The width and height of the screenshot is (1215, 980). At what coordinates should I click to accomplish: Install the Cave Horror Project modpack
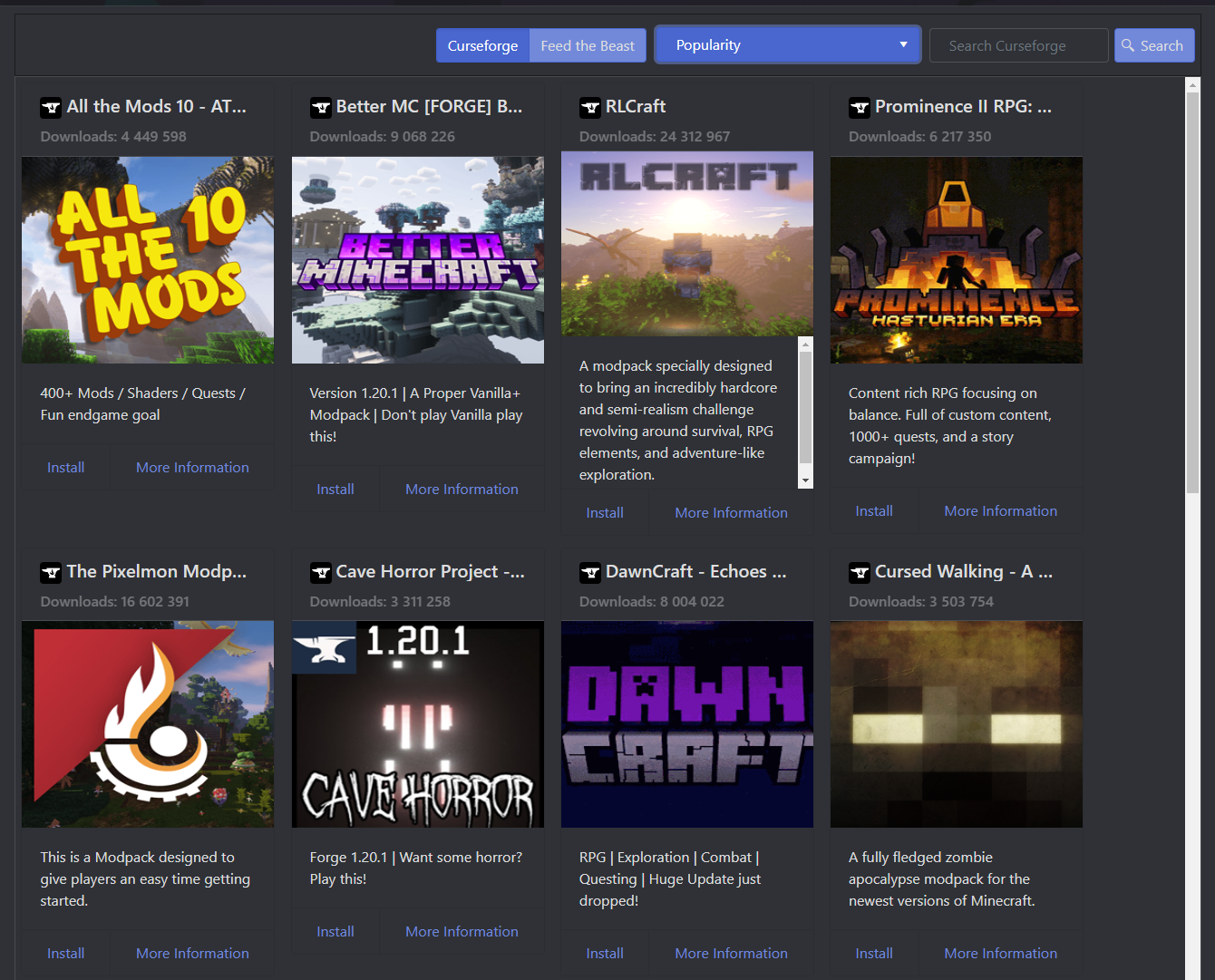click(x=335, y=932)
